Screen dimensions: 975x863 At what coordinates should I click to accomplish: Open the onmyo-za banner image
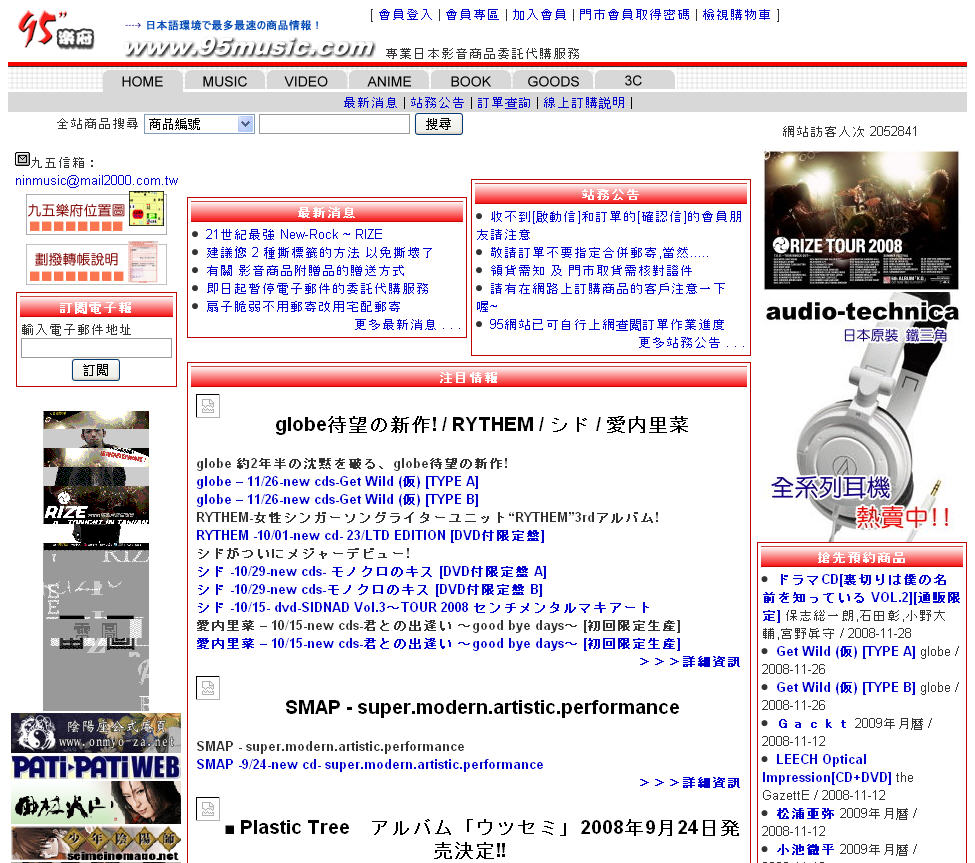tap(96, 733)
